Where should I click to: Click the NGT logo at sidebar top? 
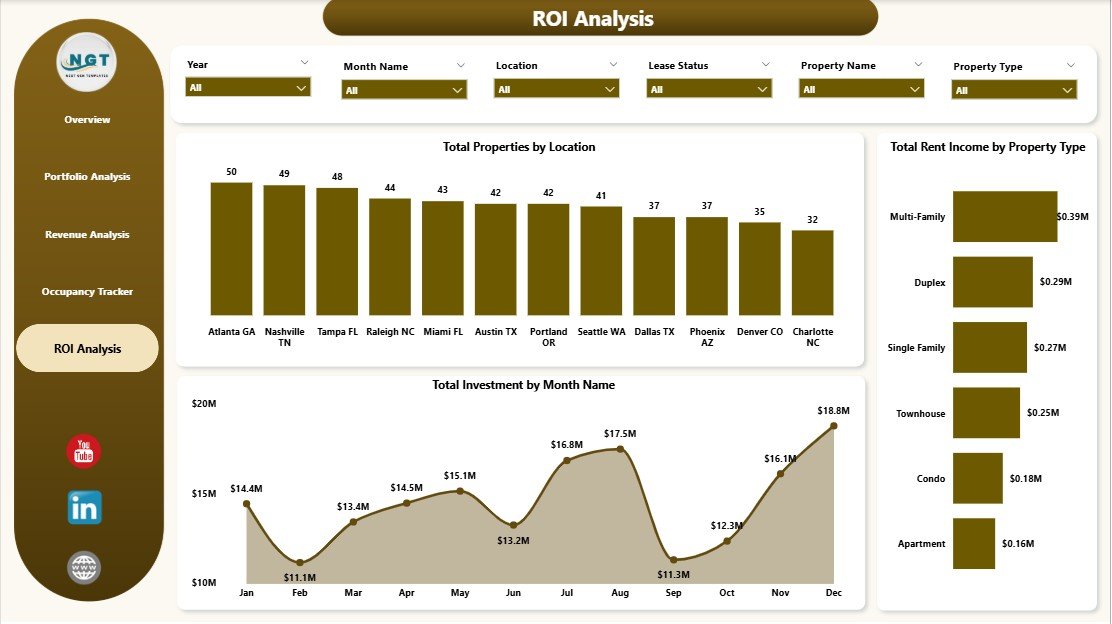(86, 61)
